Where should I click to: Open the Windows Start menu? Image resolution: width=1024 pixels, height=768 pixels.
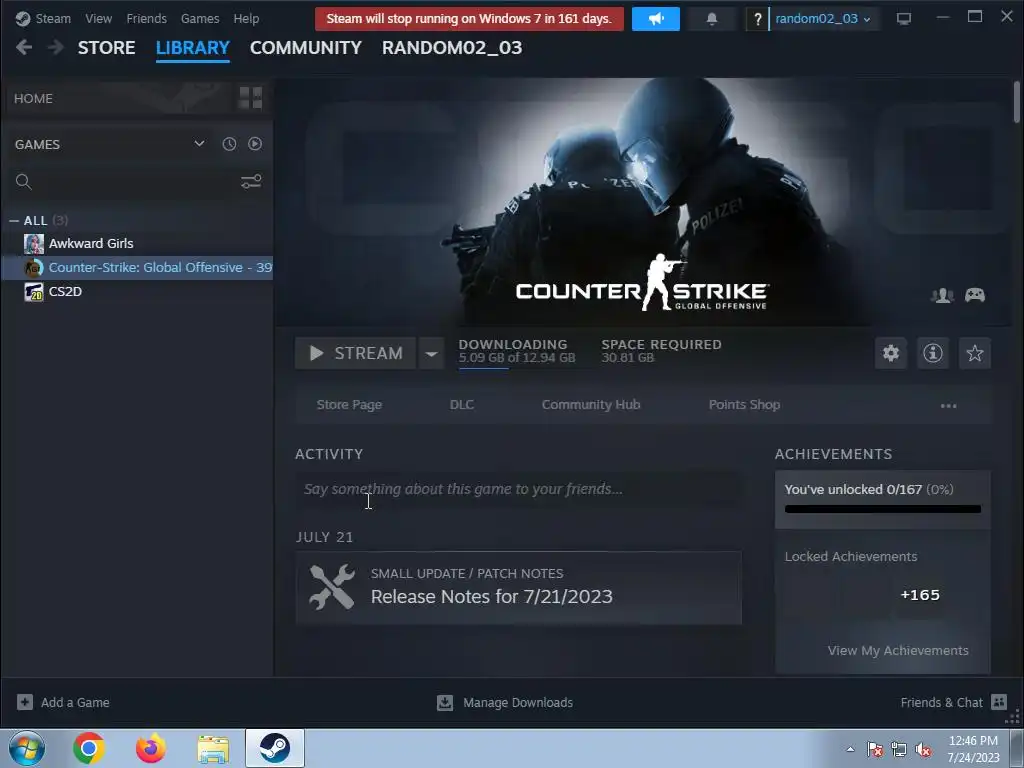[x=26, y=748]
